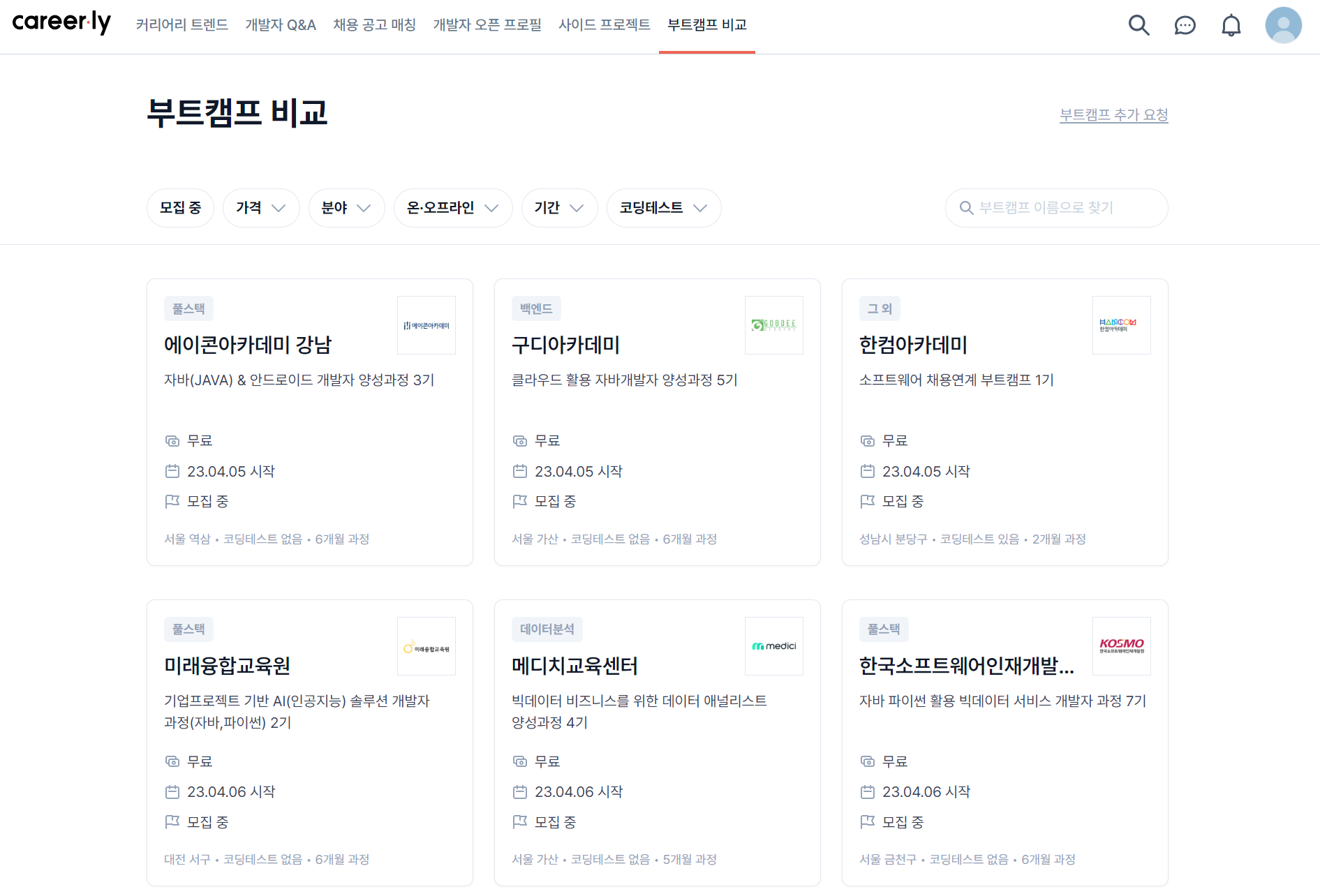Click 메디치교육센터 medici logo thumbnail
Image resolution: width=1320 pixels, height=896 pixels.
[774, 646]
